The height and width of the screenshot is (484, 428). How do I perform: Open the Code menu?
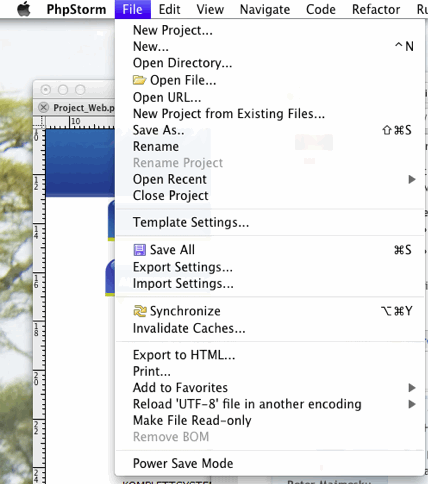[x=321, y=9]
